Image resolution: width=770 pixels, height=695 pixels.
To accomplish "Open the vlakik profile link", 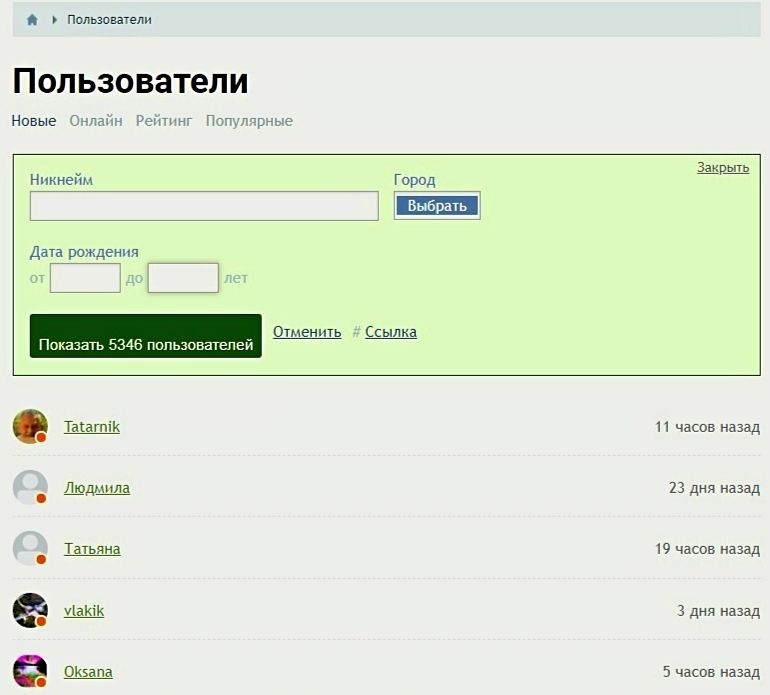I will click(x=84, y=611).
